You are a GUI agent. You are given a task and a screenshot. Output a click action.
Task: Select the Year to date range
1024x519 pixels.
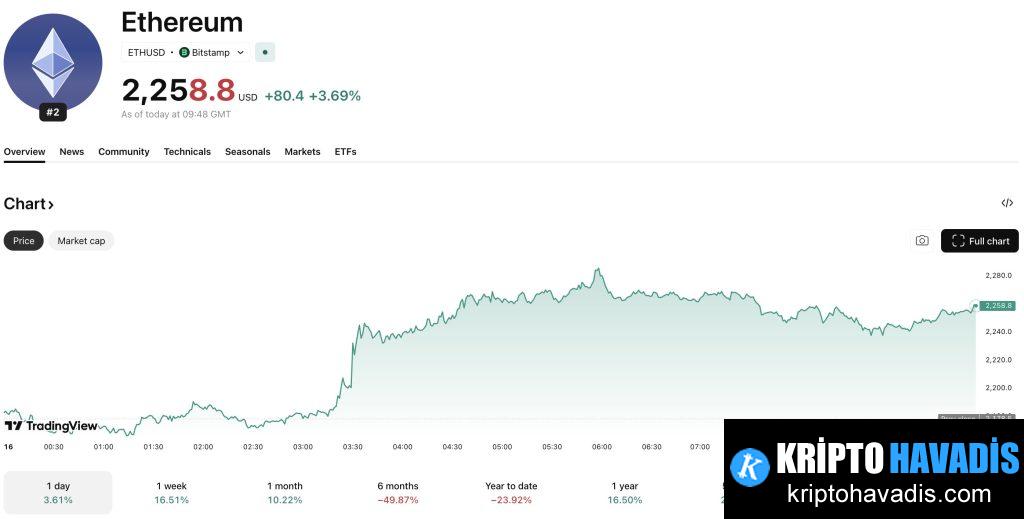pos(511,493)
